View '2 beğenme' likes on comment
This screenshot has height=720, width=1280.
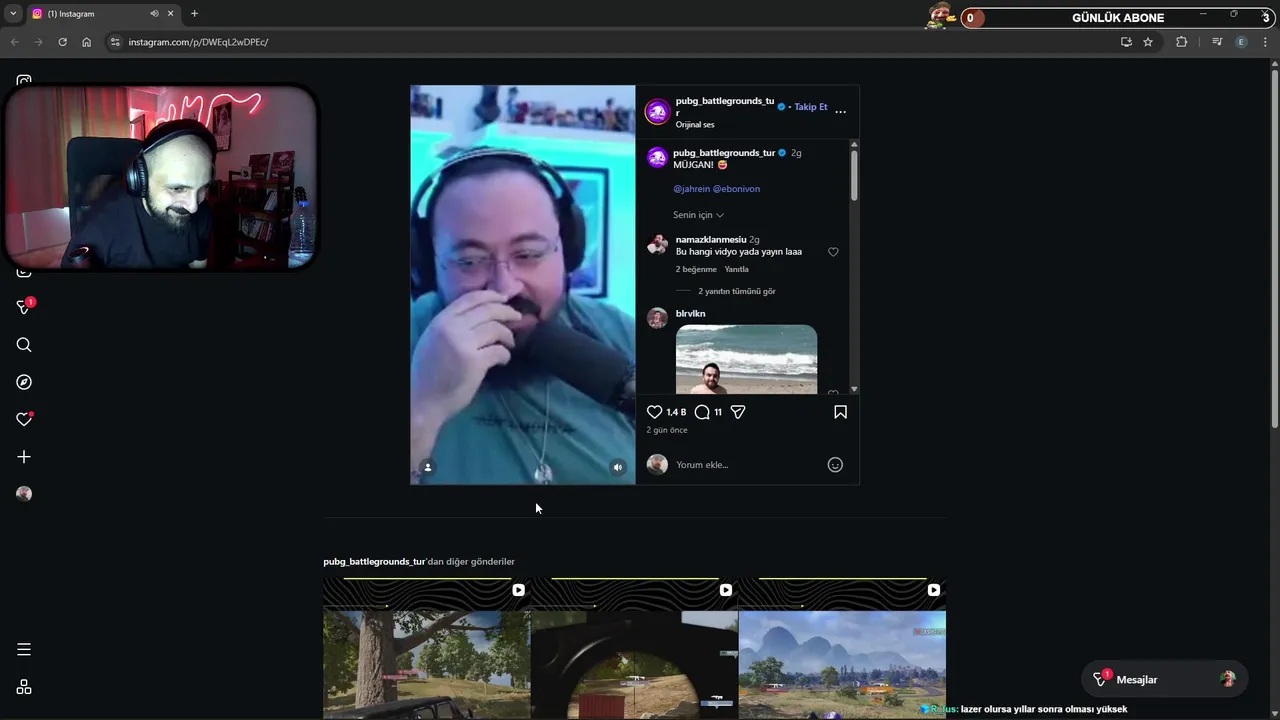[x=696, y=270]
